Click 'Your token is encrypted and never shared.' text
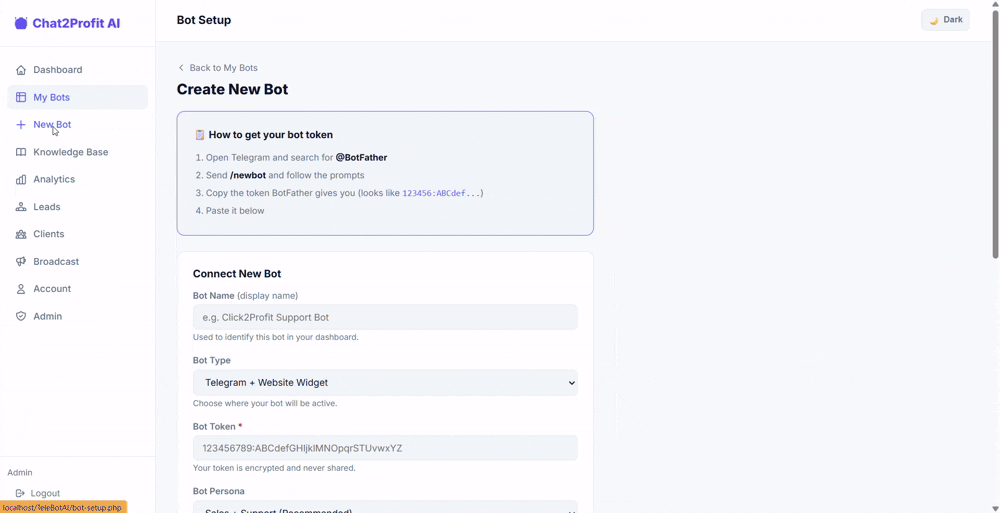The image size is (1000, 513). click(x=274, y=468)
